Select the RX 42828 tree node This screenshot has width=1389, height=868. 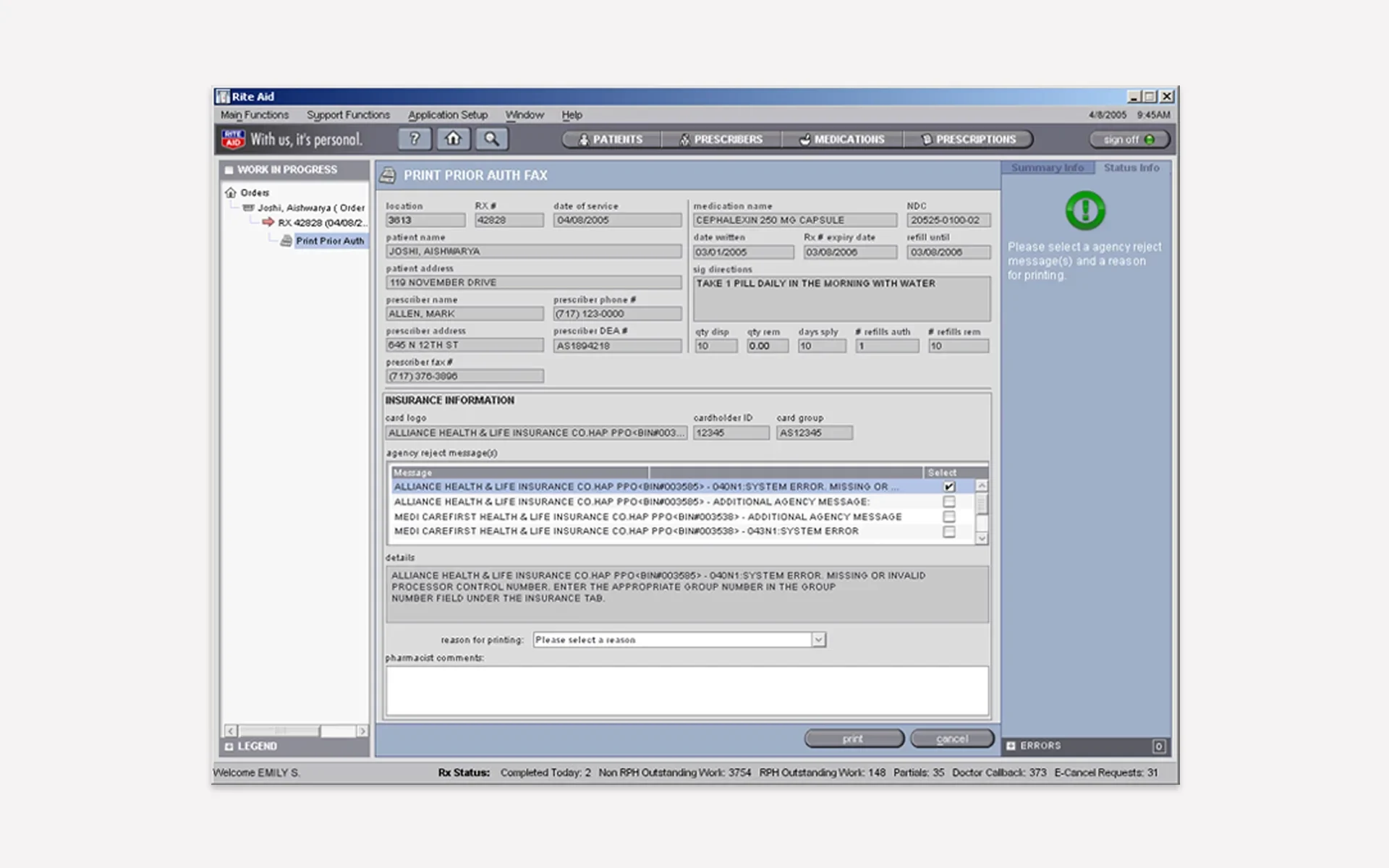[x=322, y=223]
